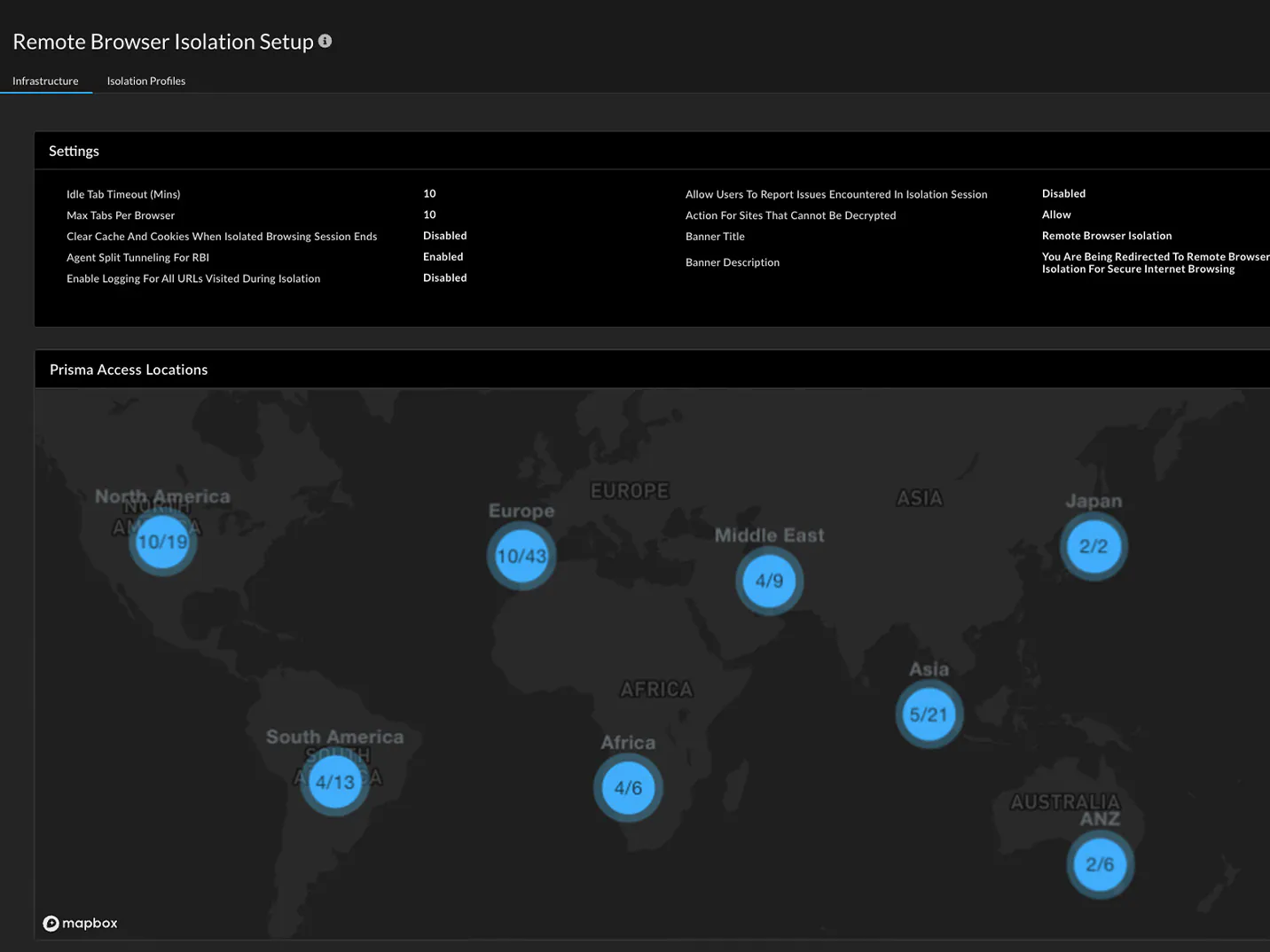Edit the Idle Tab Timeout value
The image size is (1270, 952).
[x=429, y=193]
